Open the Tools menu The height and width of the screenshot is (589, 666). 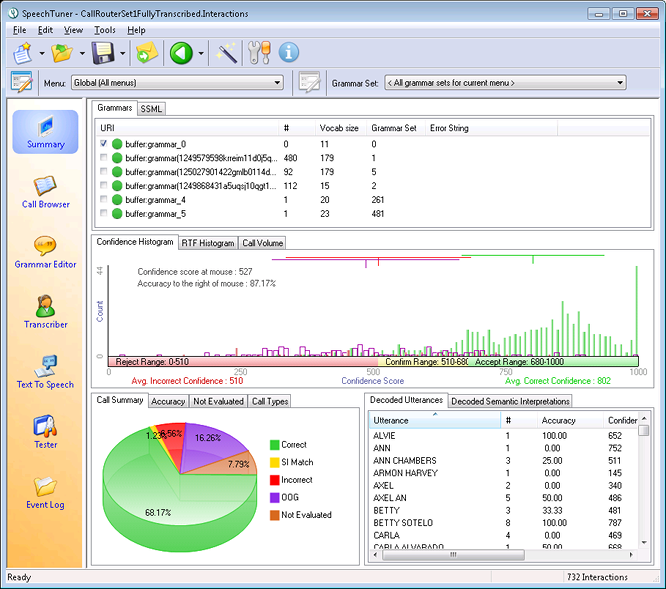104,30
